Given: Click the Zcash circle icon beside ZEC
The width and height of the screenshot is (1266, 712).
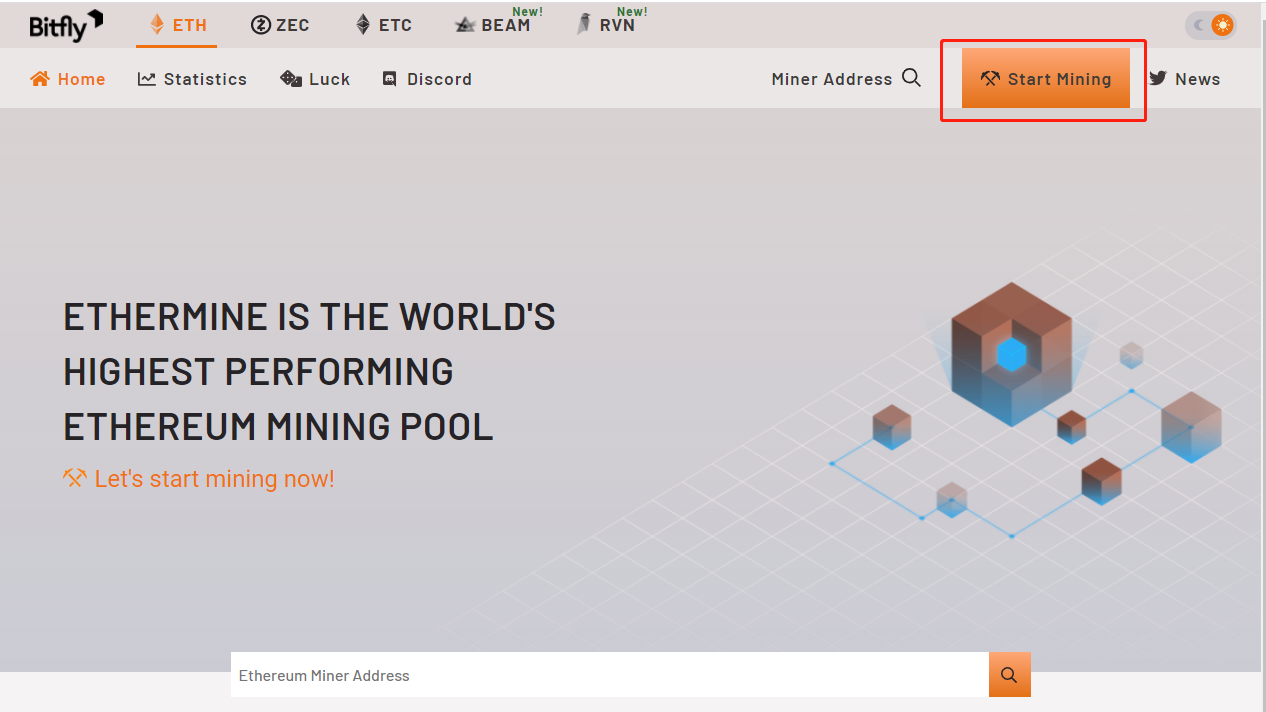Looking at the screenshot, I should coord(261,25).
